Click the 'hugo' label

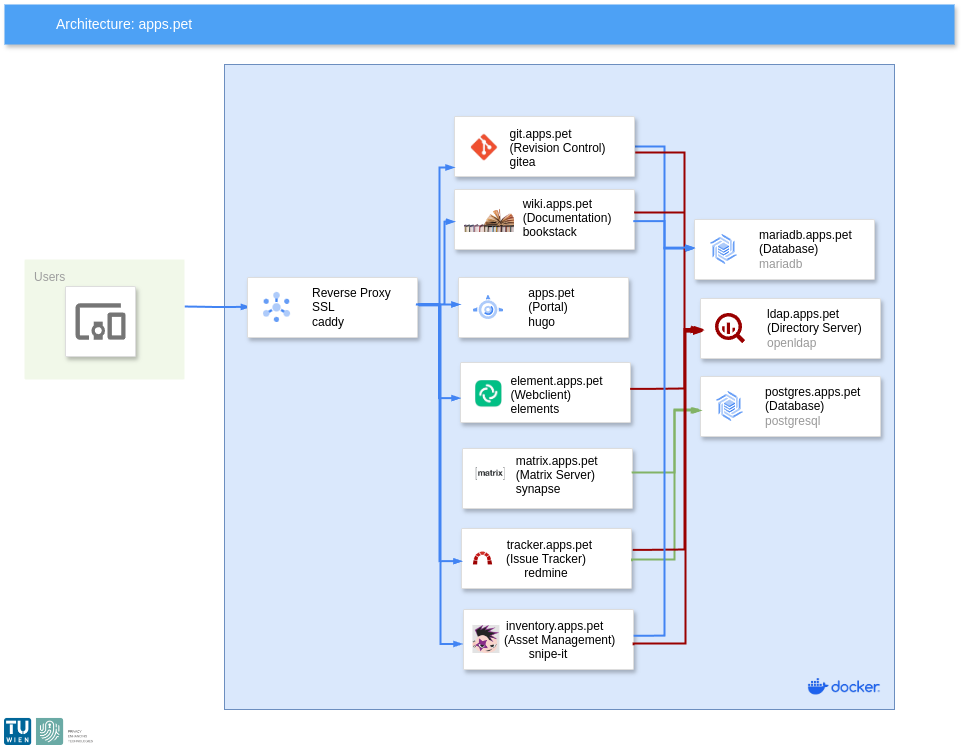[x=541, y=322]
